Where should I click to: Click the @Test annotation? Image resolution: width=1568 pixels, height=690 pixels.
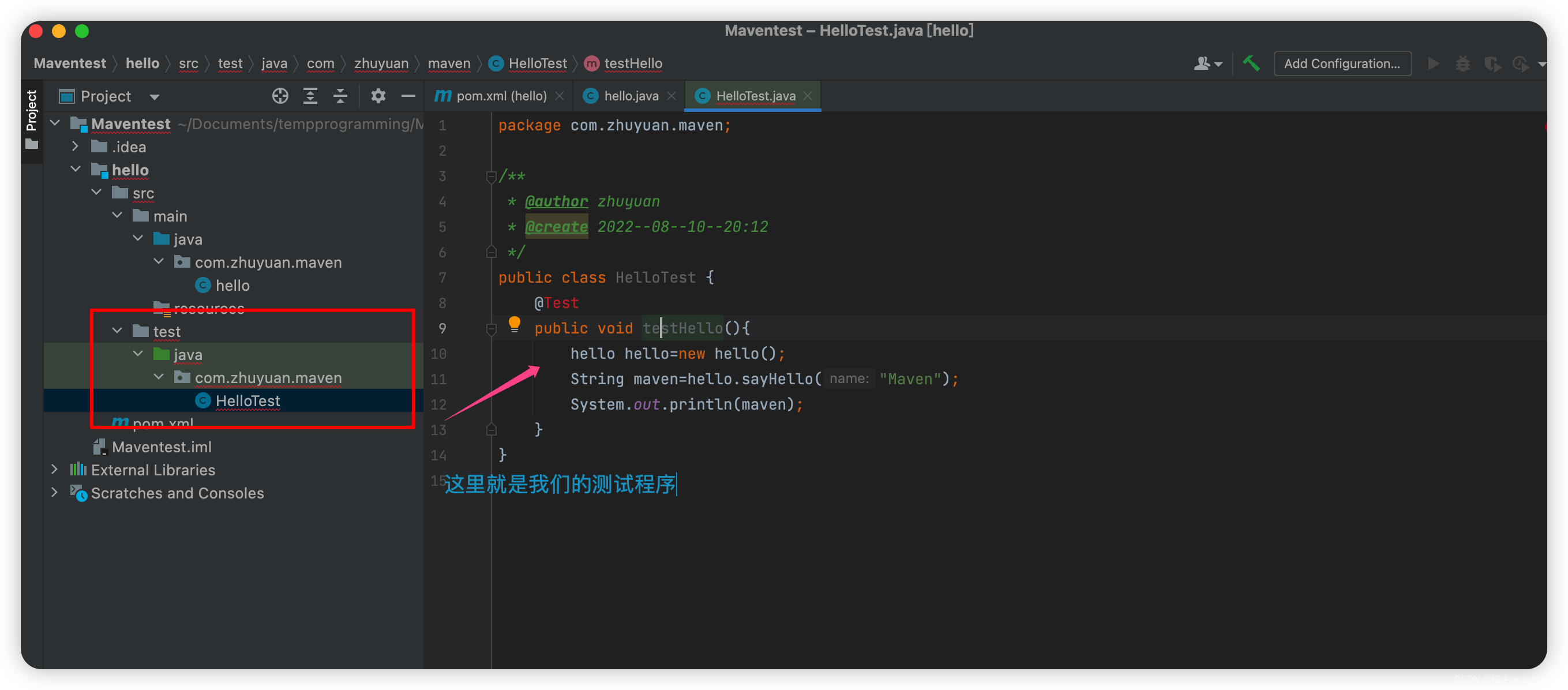pos(556,302)
